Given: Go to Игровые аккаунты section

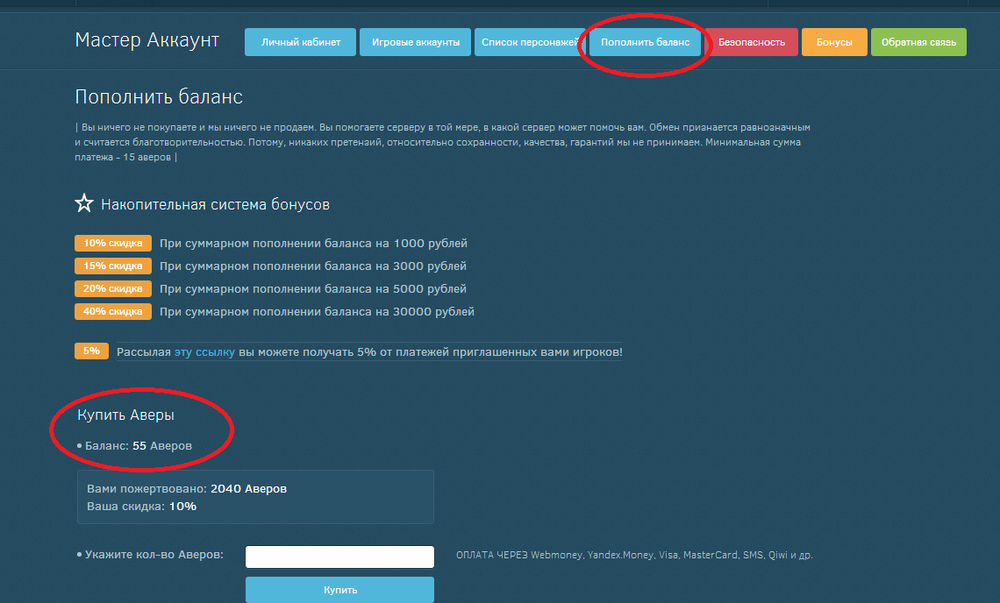Looking at the screenshot, I should [415, 42].
